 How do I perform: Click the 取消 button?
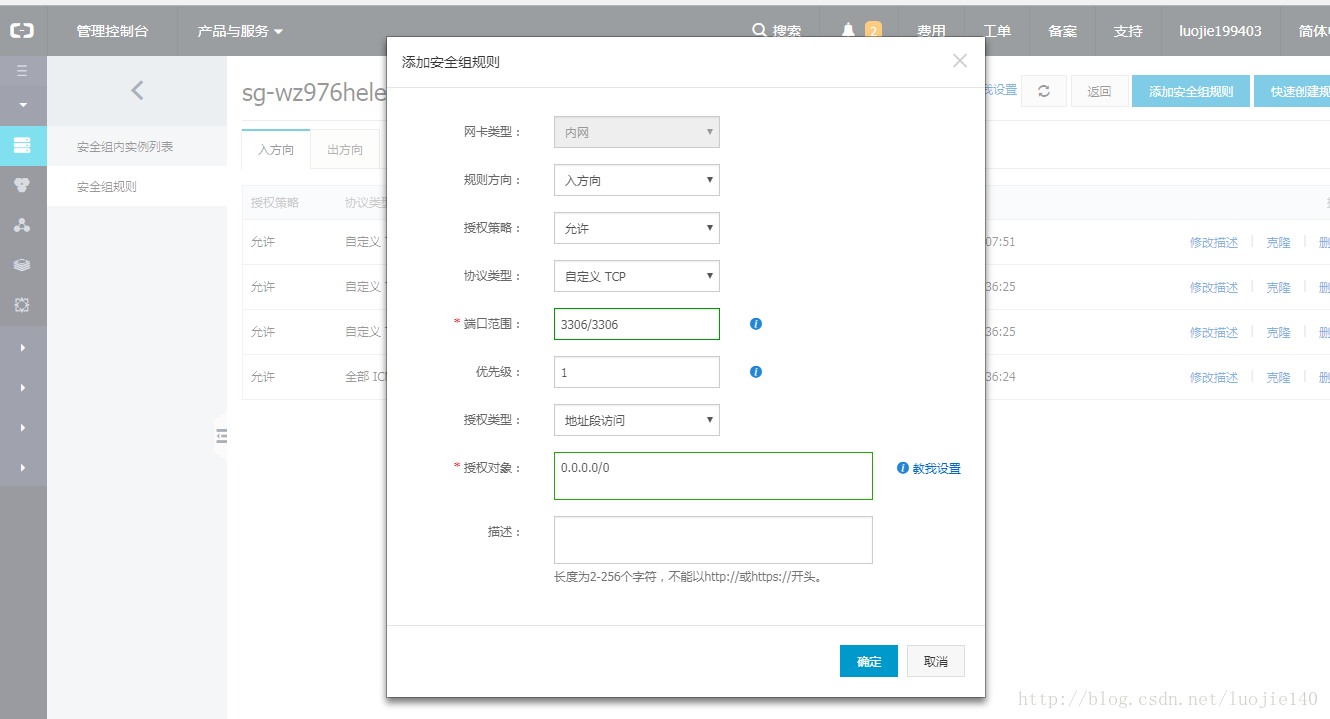tap(936, 661)
